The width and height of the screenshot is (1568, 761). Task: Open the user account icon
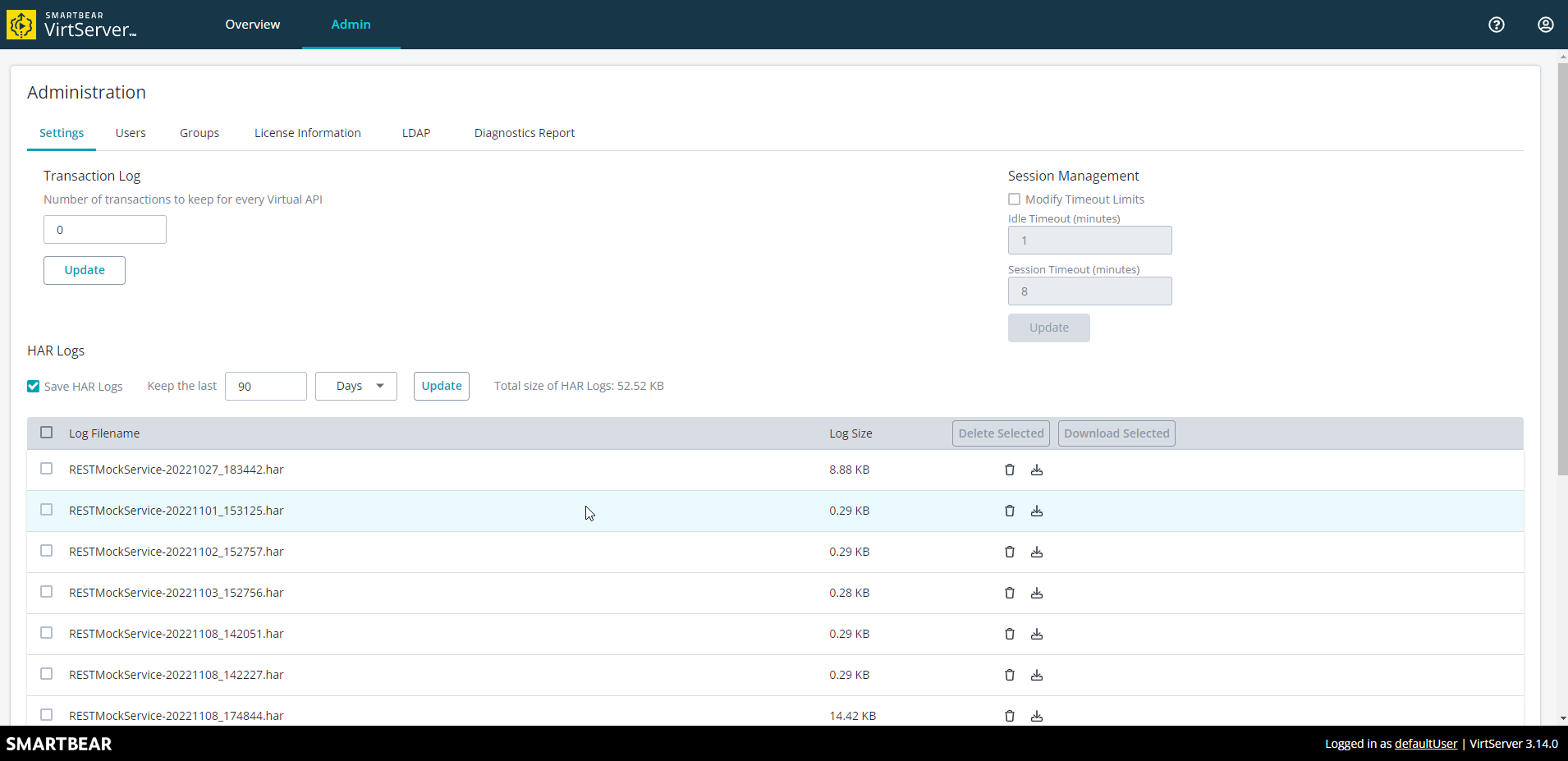(1545, 25)
